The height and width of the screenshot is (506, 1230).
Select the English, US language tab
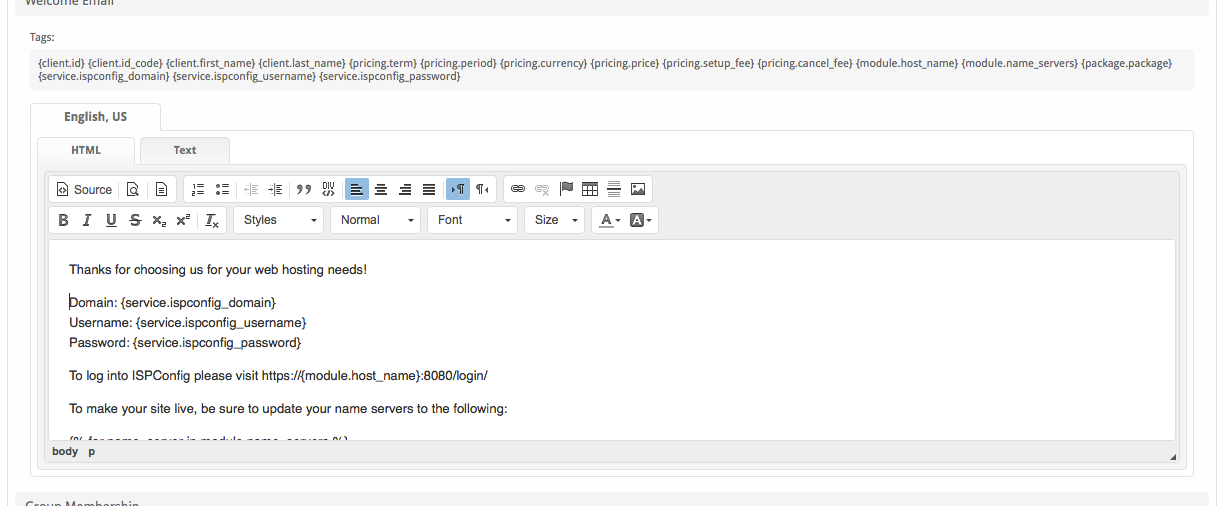[x=95, y=117]
